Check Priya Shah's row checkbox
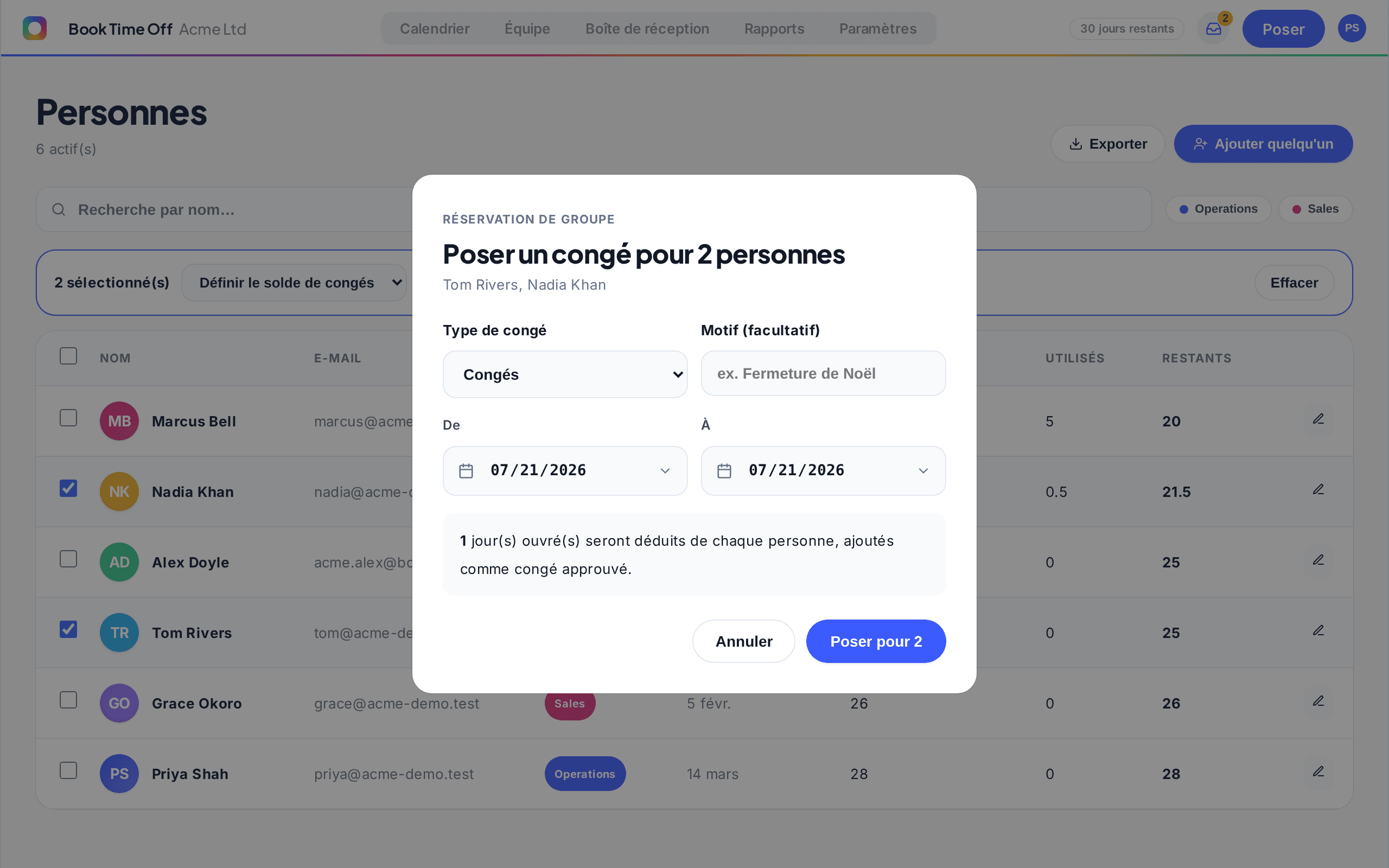This screenshot has width=1389, height=868. click(x=68, y=771)
